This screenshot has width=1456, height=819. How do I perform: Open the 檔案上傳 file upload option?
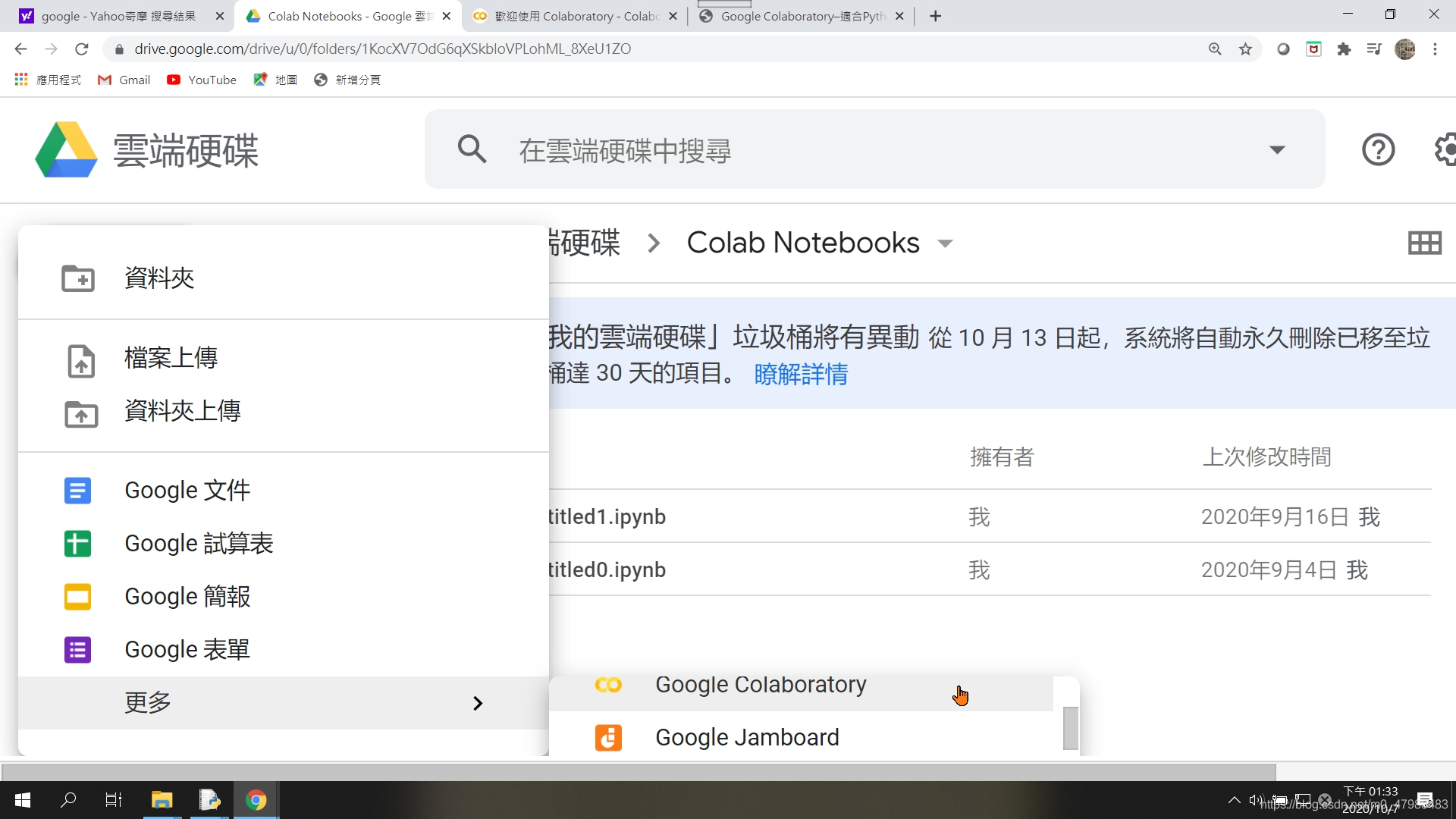pos(170,357)
